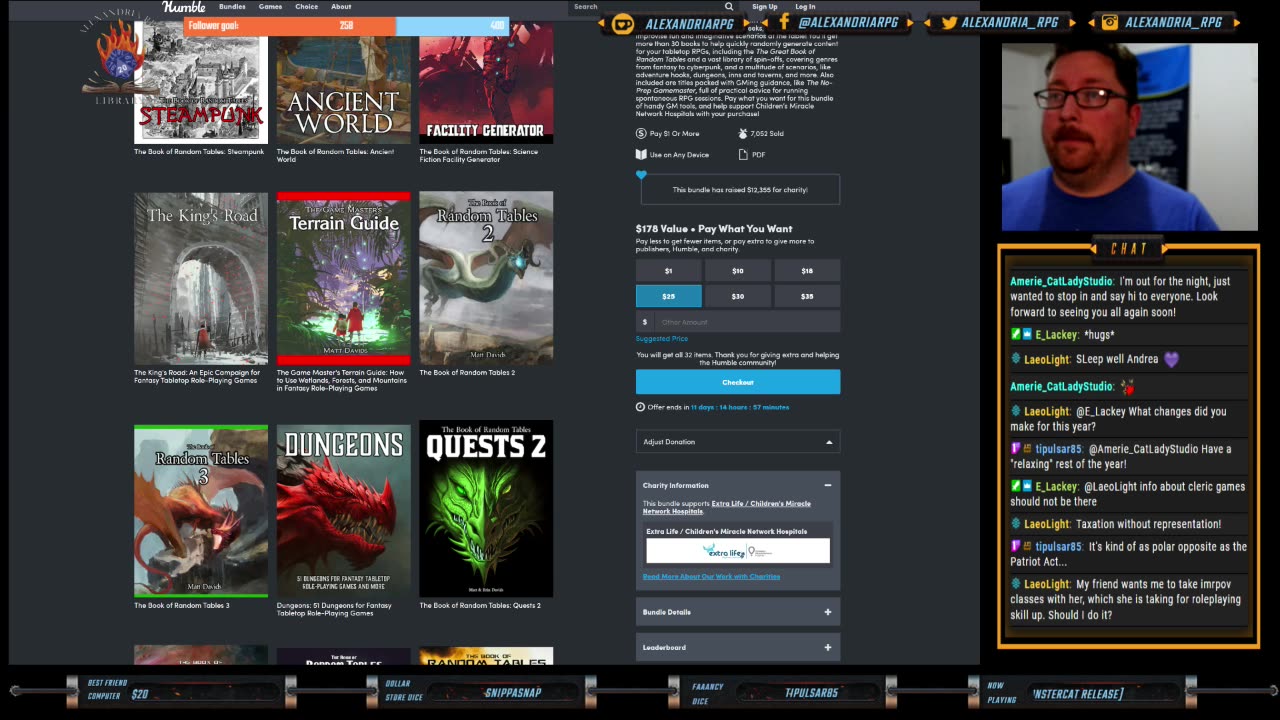Click the Humble logo in header
The height and width of the screenshot is (720, 1280).
click(184, 6)
